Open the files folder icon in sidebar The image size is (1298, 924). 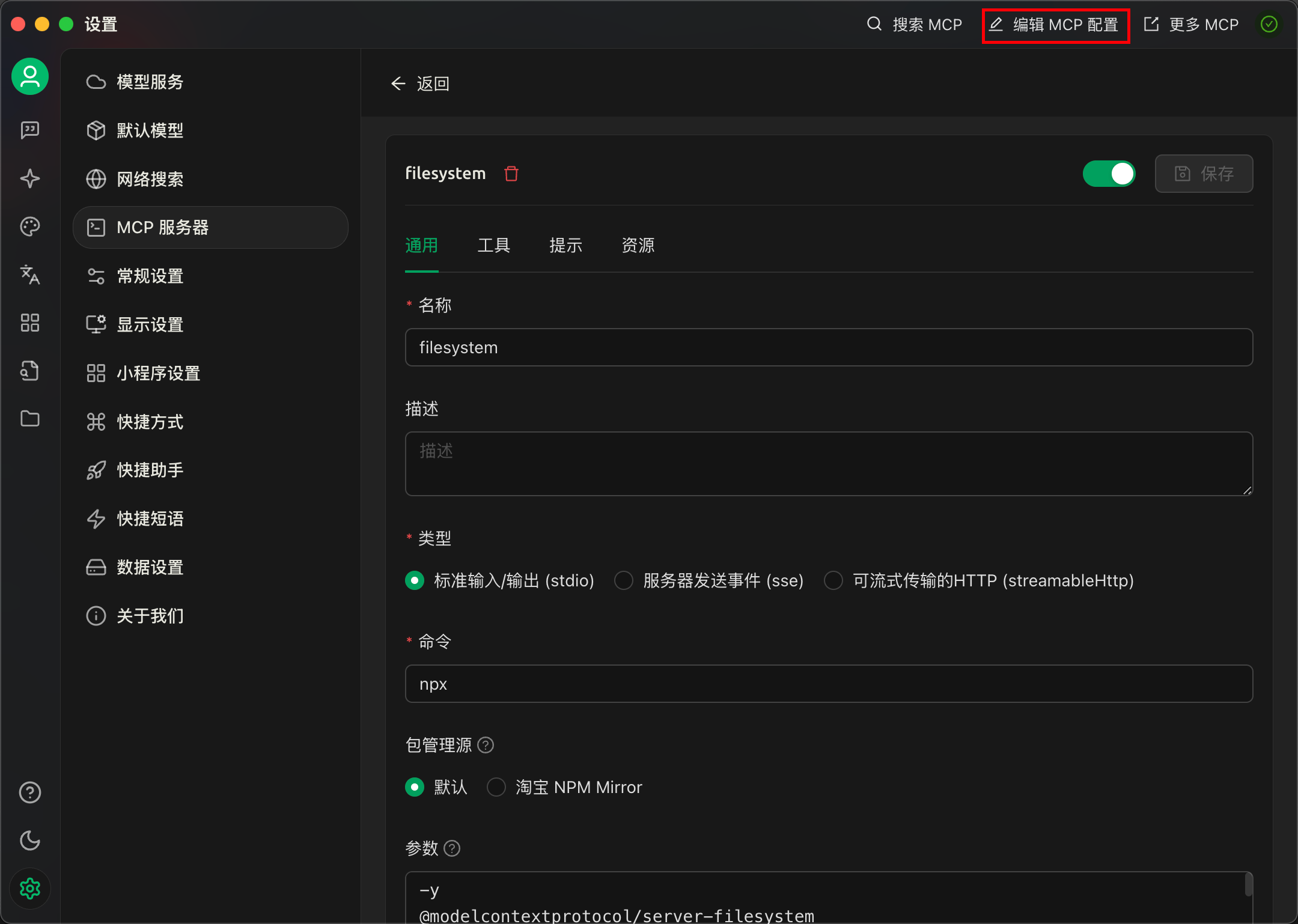point(30,419)
